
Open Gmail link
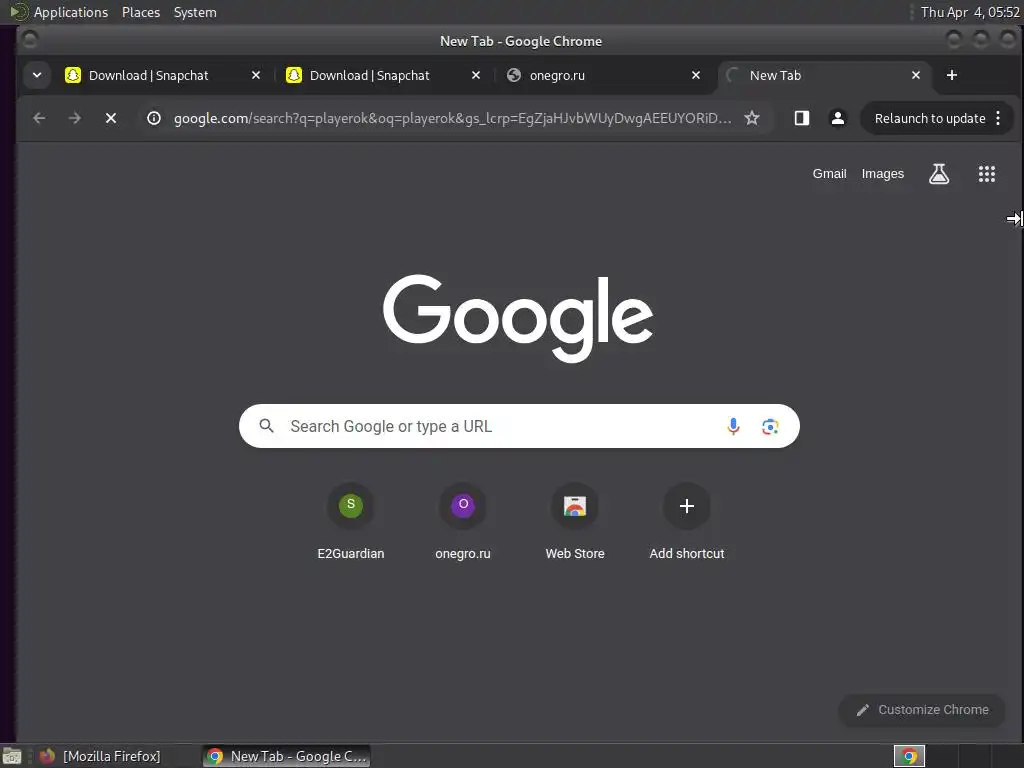pyautogui.click(x=829, y=174)
